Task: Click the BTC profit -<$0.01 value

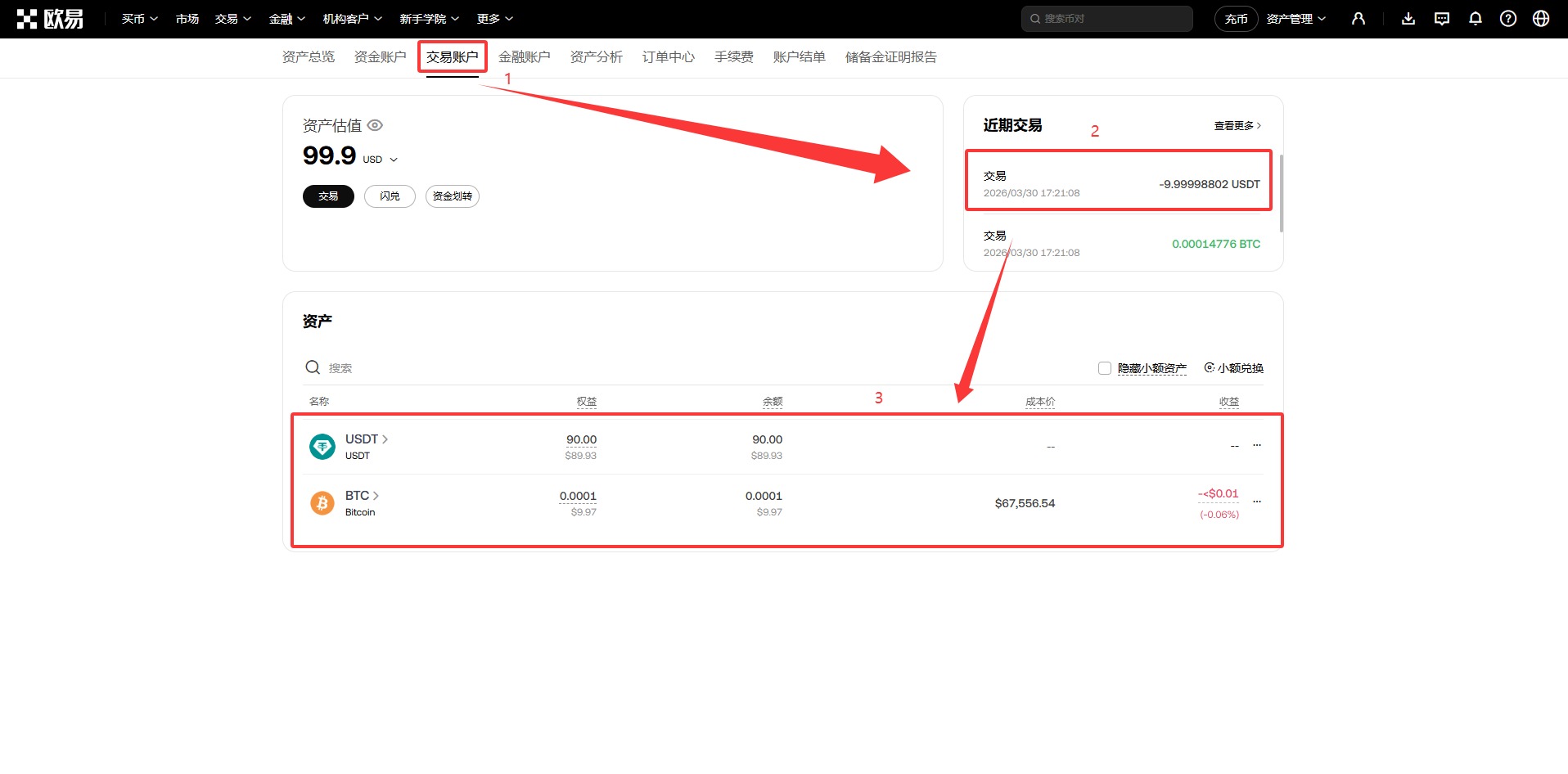Action: pyautogui.click(x=1219, y=494)
